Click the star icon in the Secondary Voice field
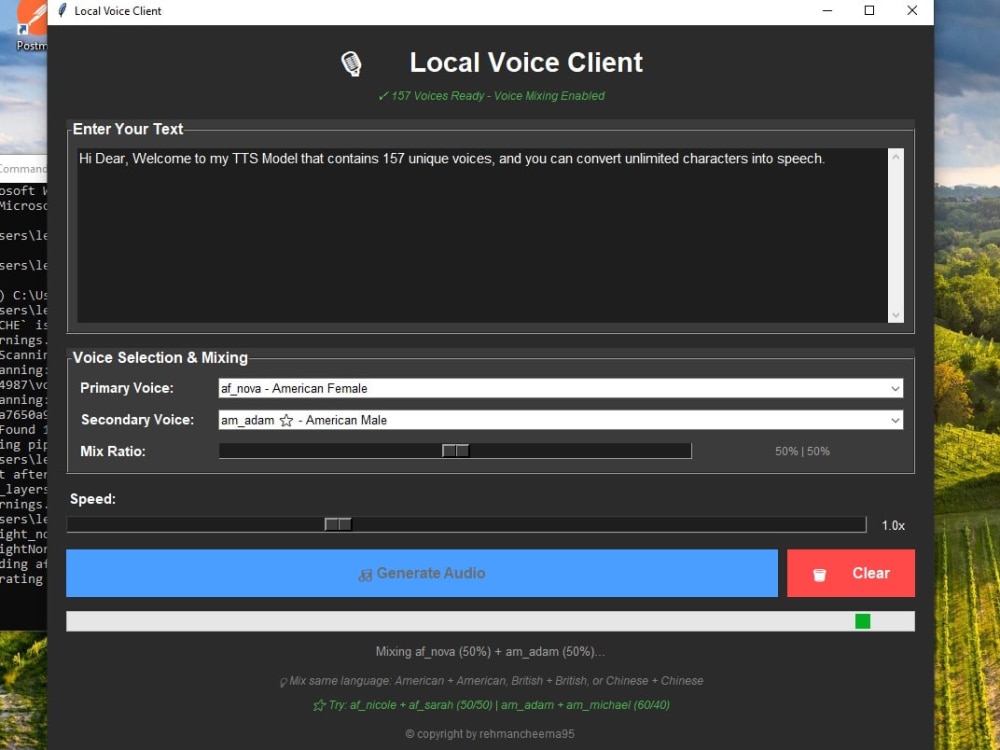This screenshot has width=1000, height=750. pos(286,420)
